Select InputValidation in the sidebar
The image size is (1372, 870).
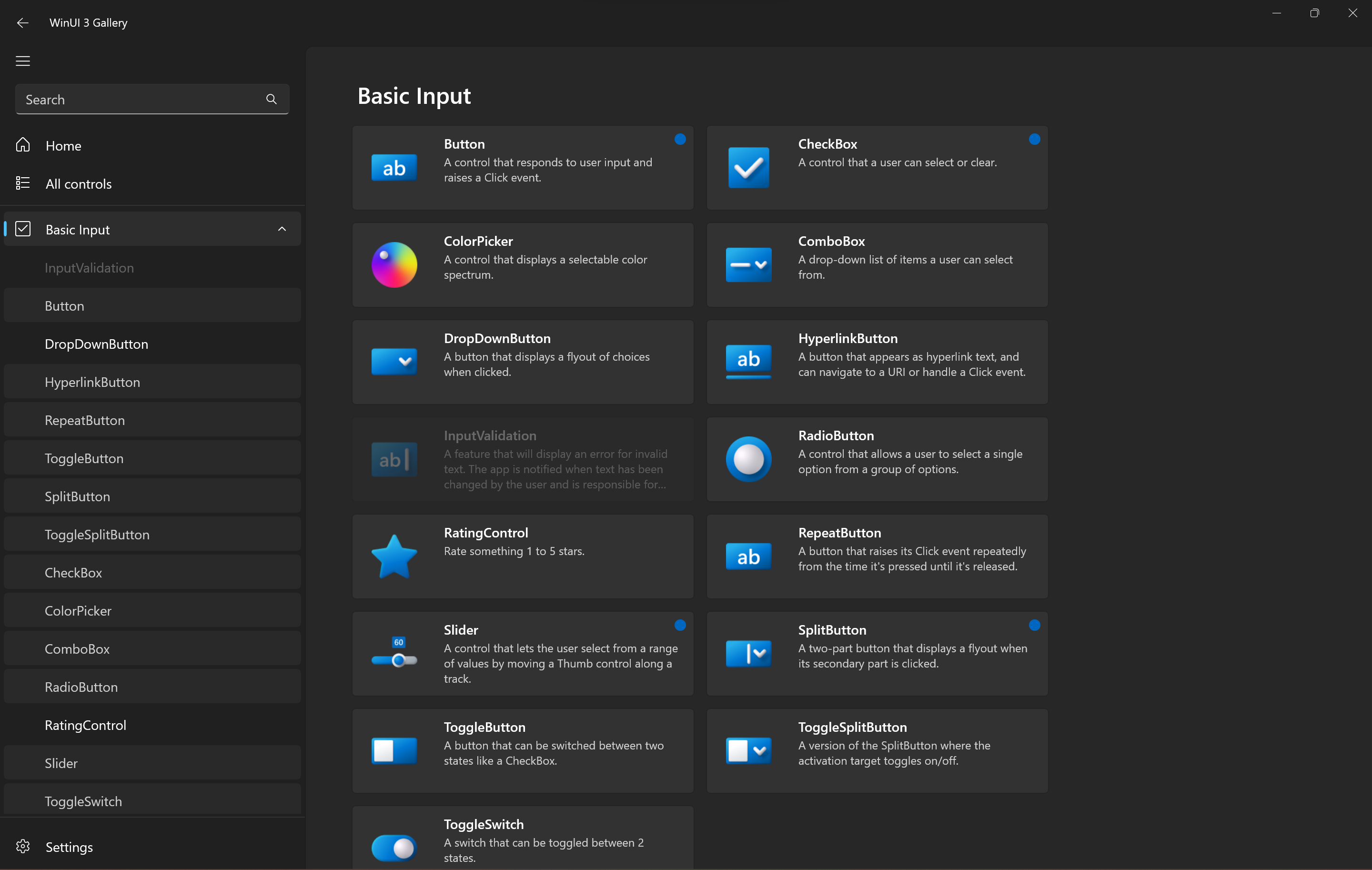89,267
